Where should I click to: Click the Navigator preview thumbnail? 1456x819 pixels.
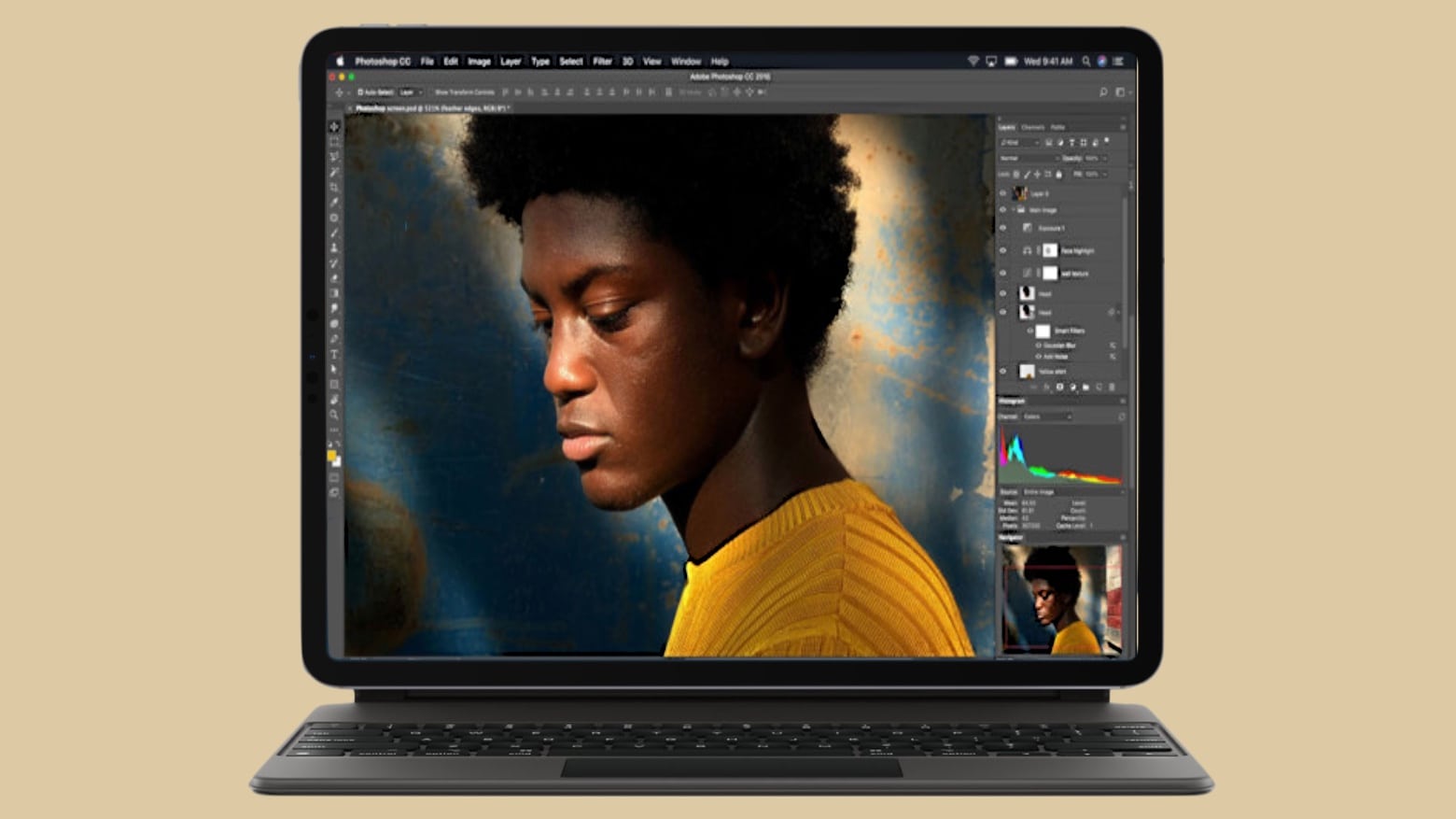tap(1057, 600)
